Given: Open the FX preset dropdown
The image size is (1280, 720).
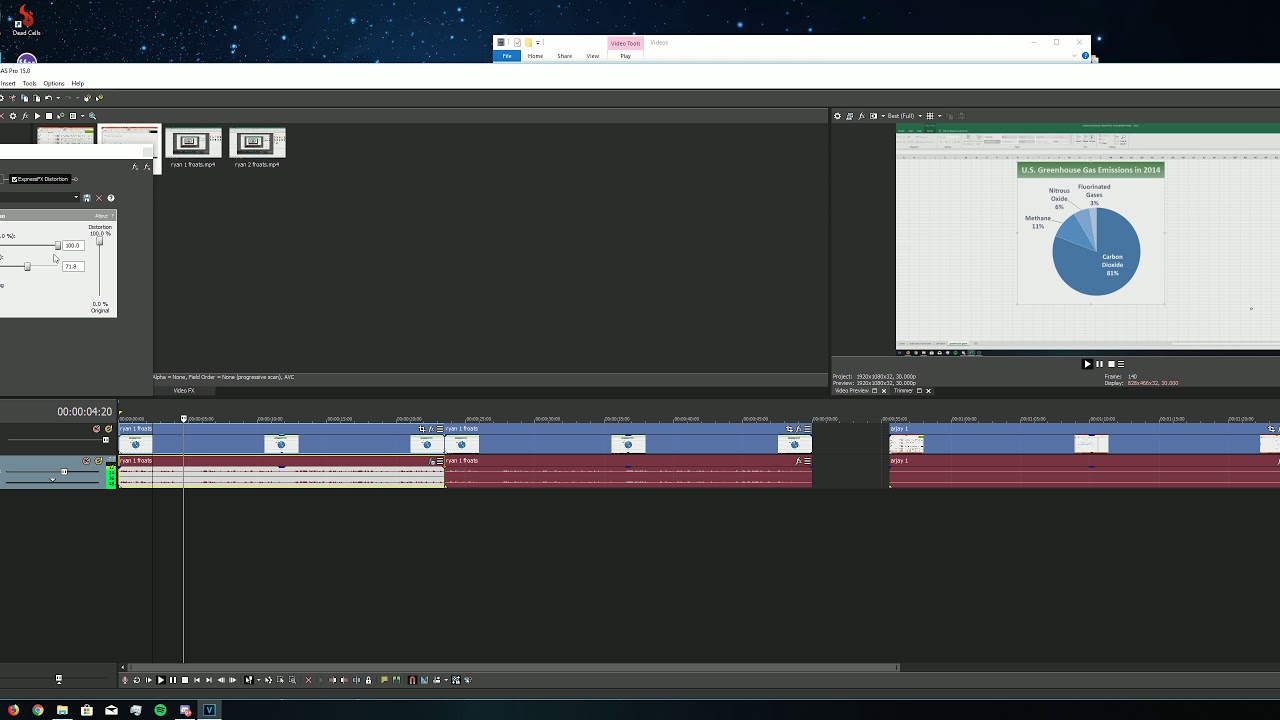Looking at the screenshot, I should coord(76,197).
